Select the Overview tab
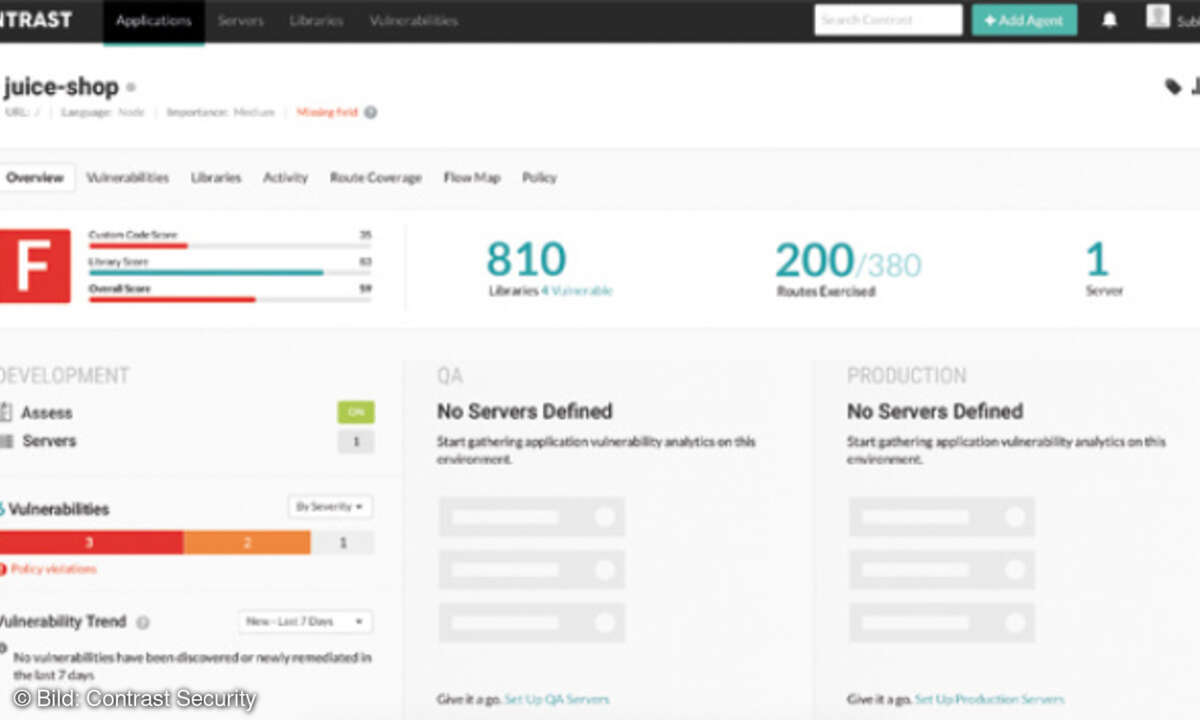The width and height of the screenshot is (1200, 720). (x=35, y=178)
